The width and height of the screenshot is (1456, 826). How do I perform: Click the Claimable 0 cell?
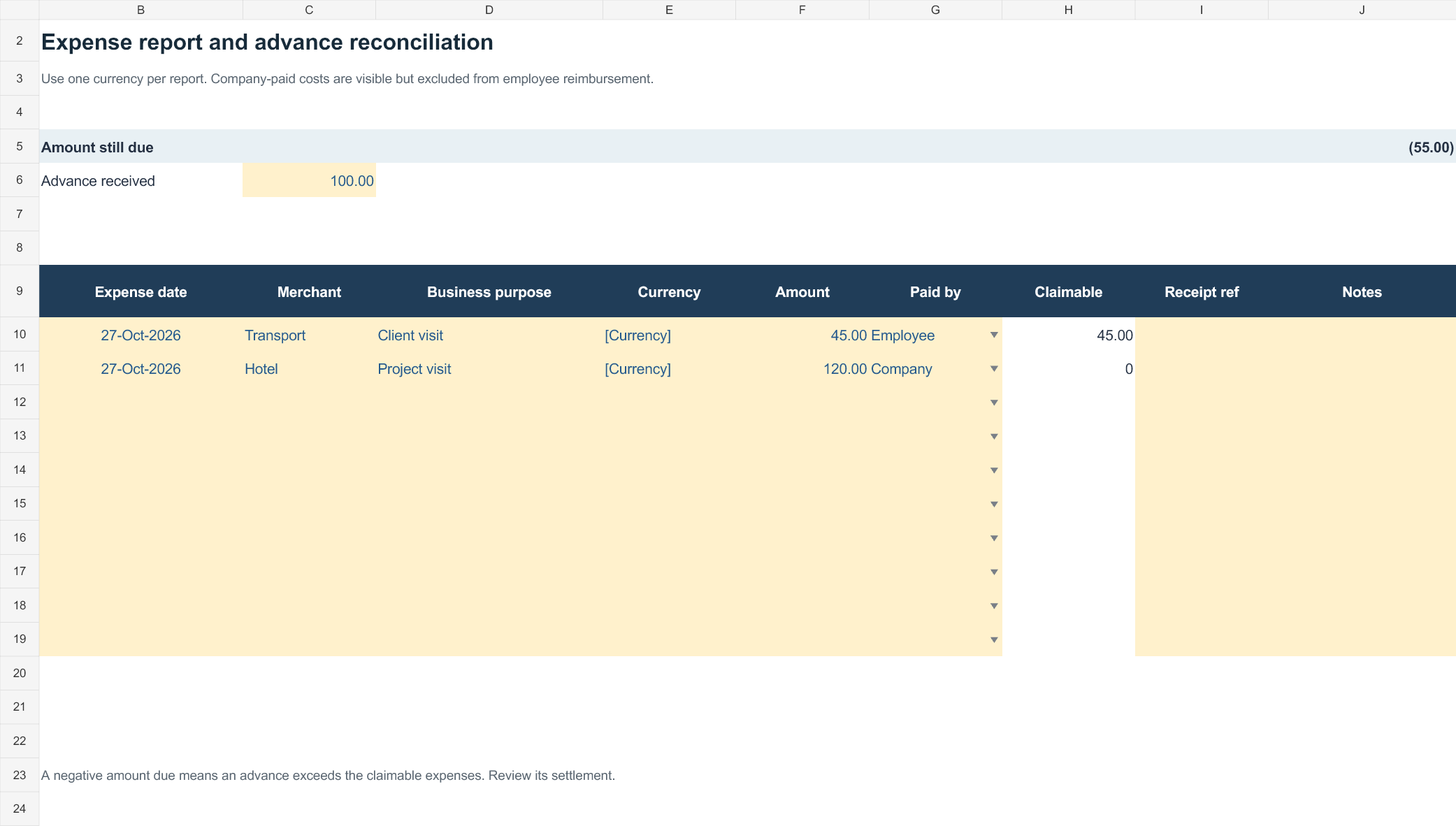coord(1068,369)
